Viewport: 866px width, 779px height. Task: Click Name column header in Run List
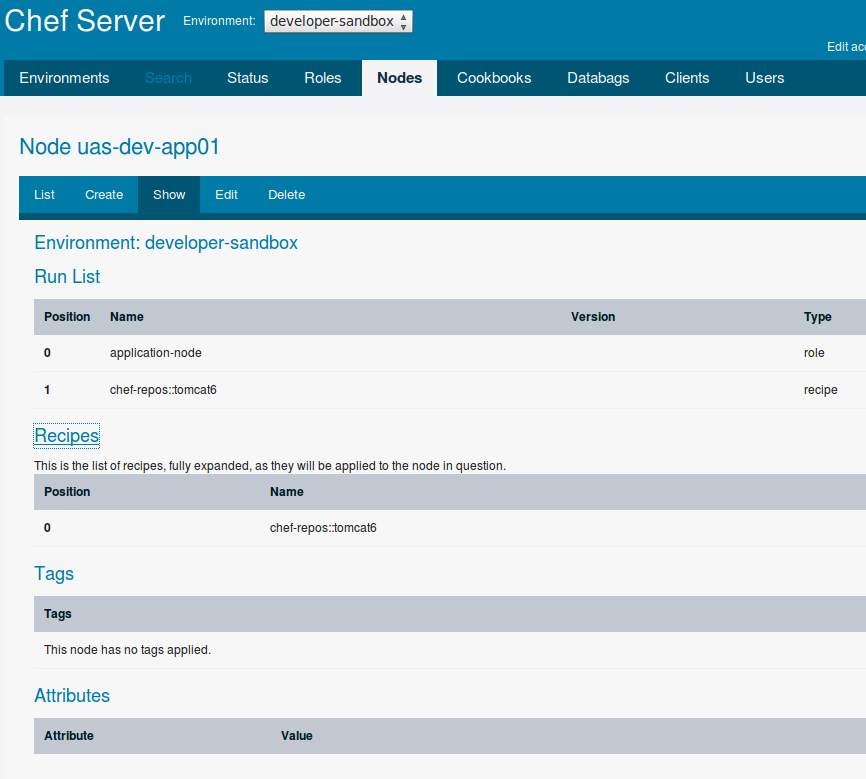[126, 317]
